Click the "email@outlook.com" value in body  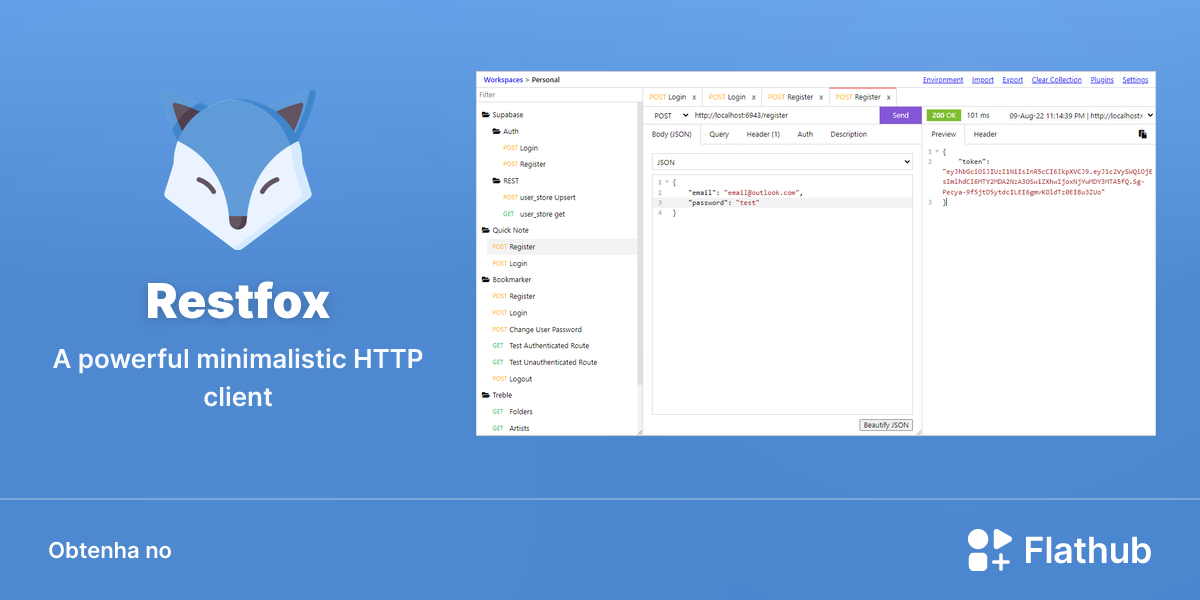tap(763, 192)
